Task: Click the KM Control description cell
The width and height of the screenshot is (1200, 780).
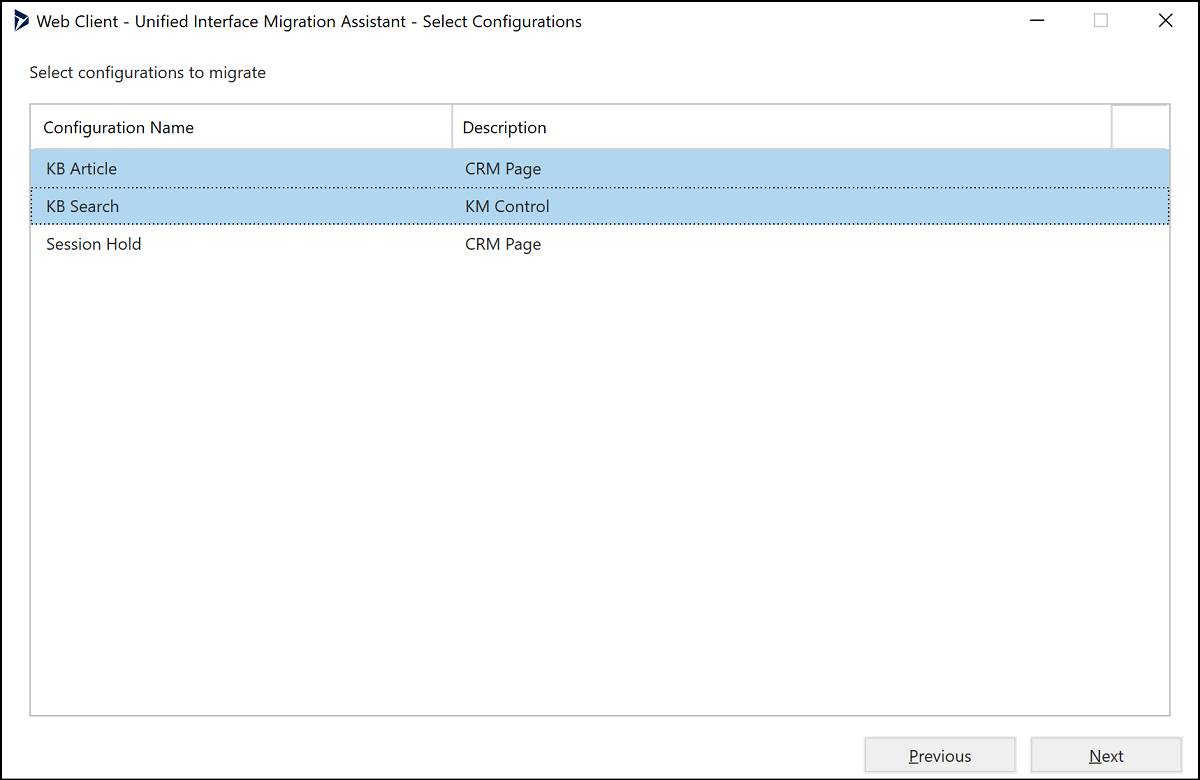Action: click(507, 206)
